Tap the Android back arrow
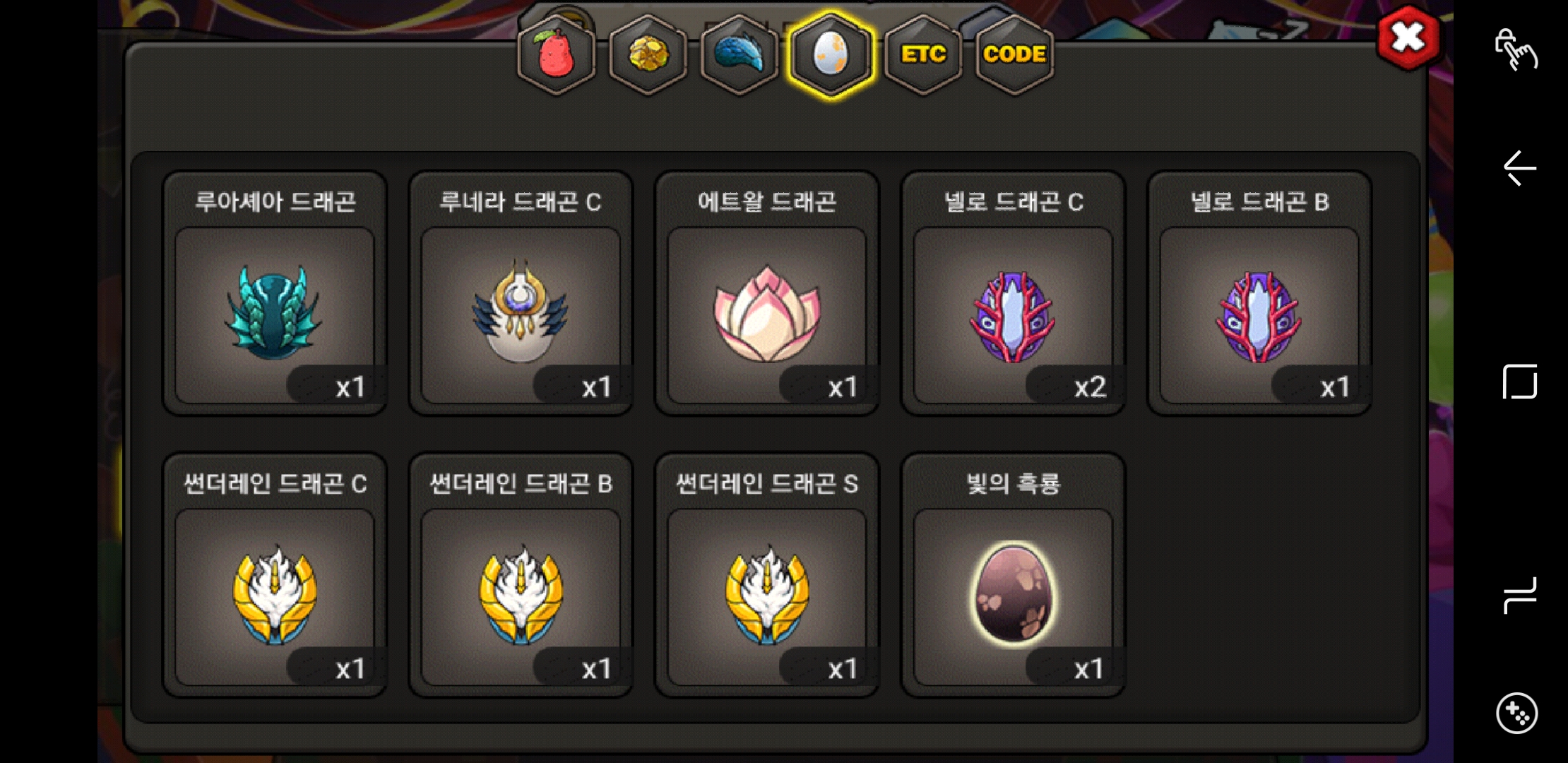This screenshot has width=1568, height=763. click(x=1519, y=168)
